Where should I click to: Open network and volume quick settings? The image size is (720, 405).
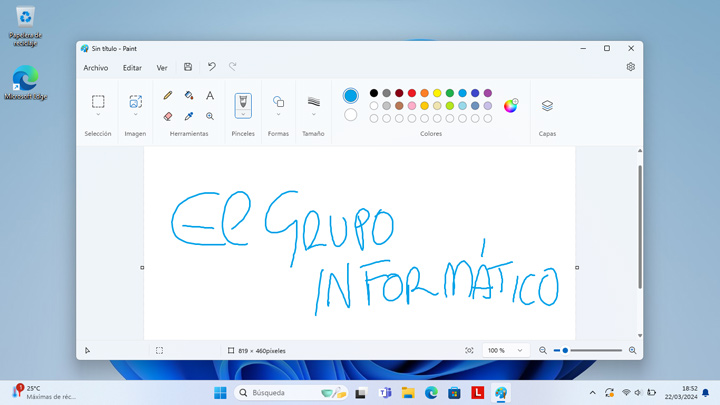[638, 393]
